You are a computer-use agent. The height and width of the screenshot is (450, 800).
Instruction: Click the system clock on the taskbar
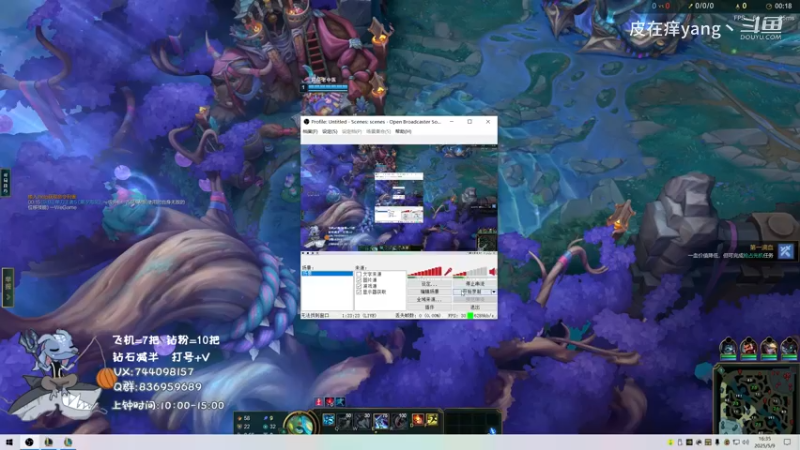pos(765,442)
